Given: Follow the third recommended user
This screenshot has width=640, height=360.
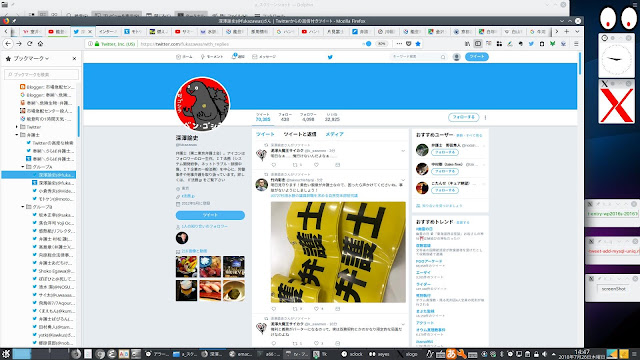Looking at the screenshot, I should click(445, 190).
